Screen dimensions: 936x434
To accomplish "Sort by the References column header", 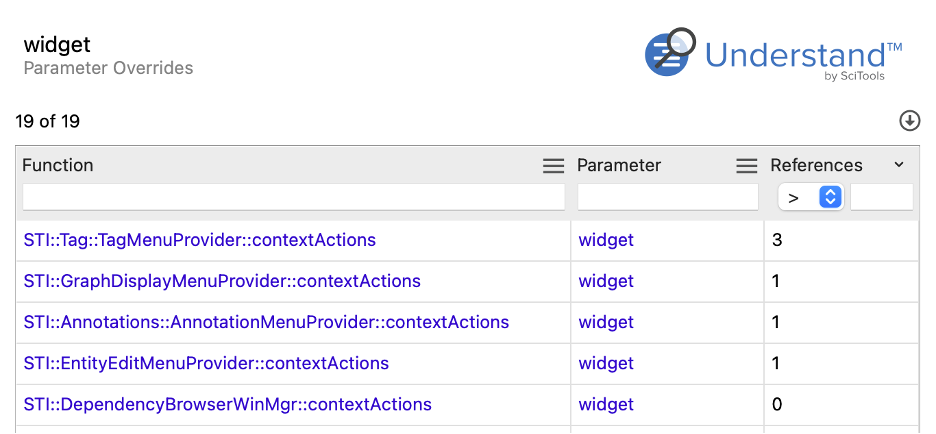I will click(816, 165).
